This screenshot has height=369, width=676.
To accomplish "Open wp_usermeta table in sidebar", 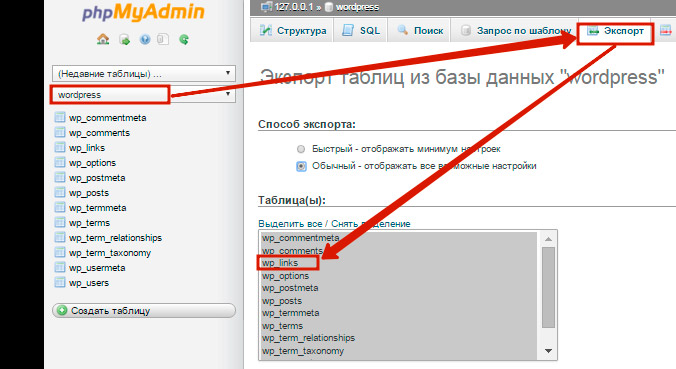I will coord(97,268).
